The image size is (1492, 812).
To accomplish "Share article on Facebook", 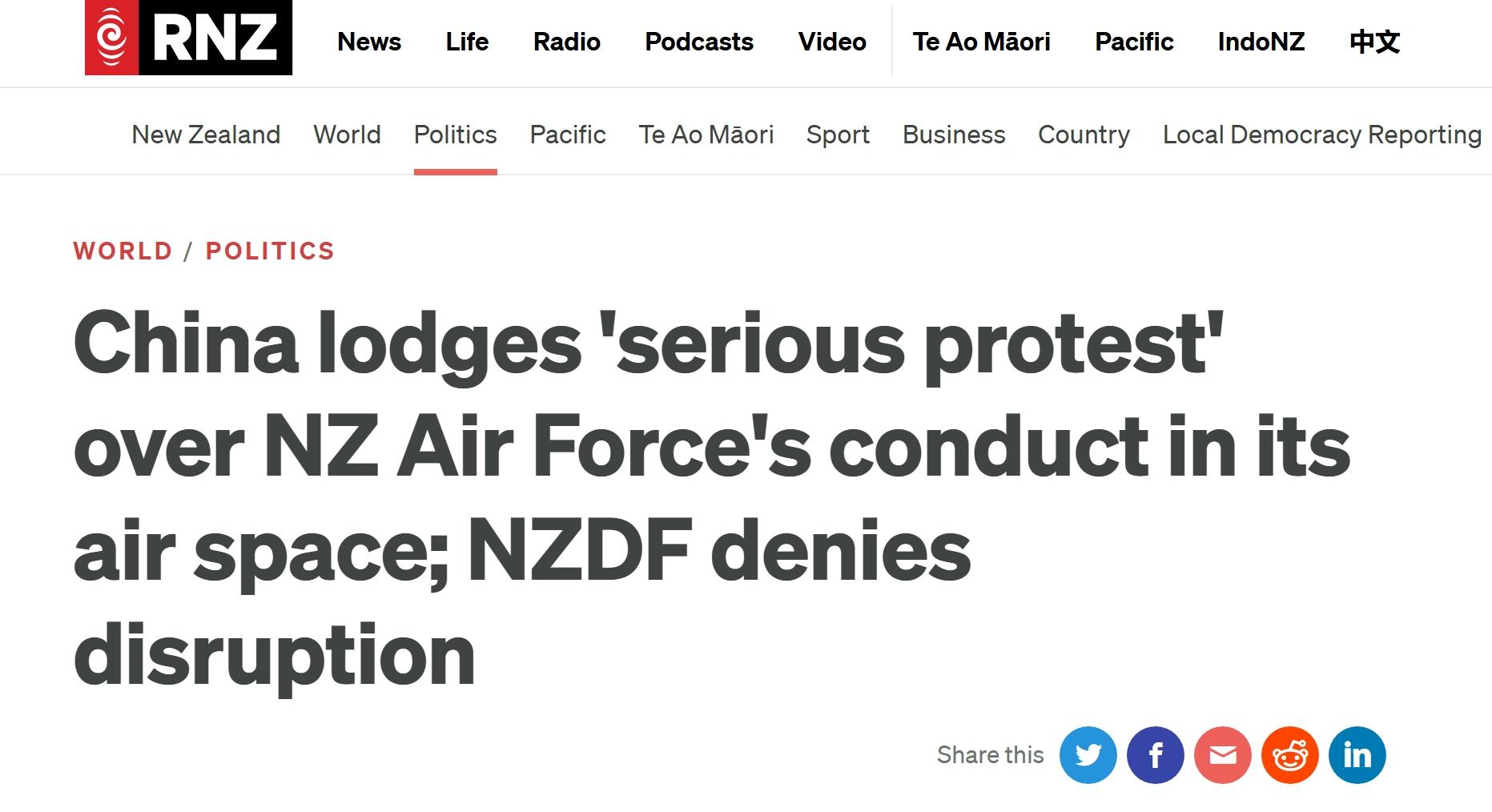I will [1155, 755].
